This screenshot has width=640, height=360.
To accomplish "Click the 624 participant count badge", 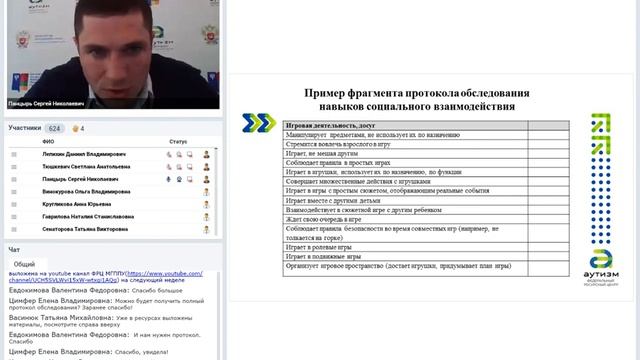I will point(54,129).
